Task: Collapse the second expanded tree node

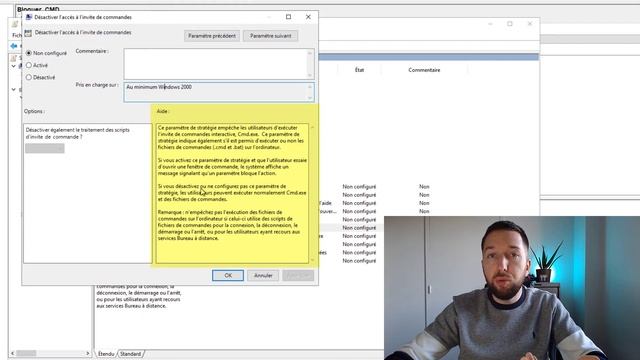Action: point(13,89)
